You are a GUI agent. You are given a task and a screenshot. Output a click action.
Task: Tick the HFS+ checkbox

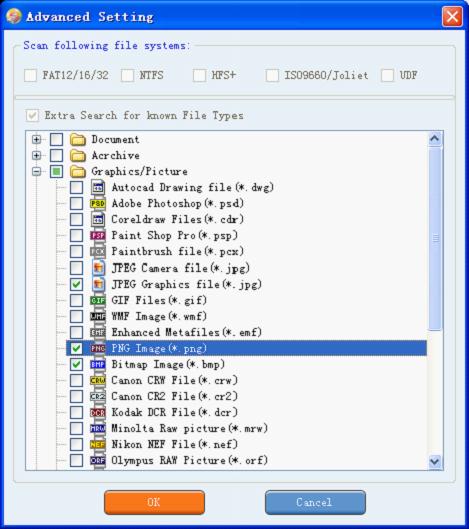pyautogui.click(x=199, y=75)
